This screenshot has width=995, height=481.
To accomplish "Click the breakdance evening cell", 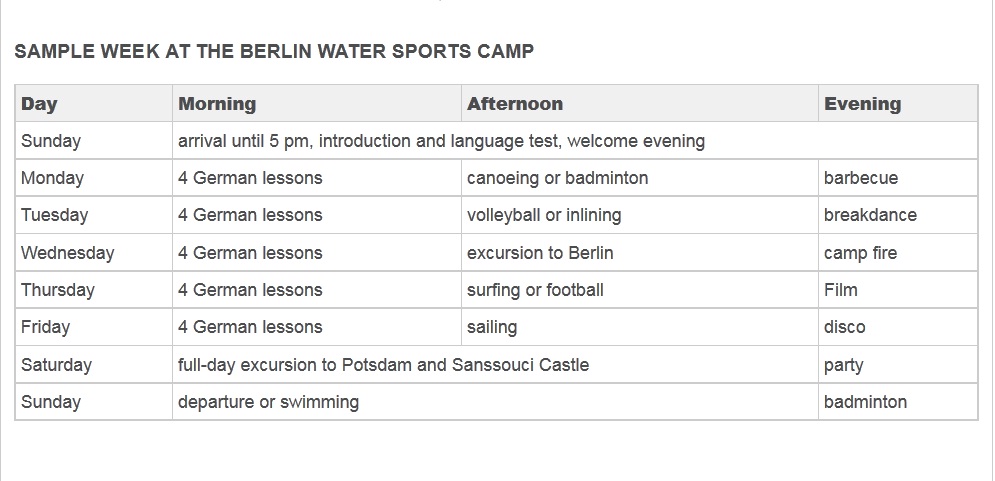I will (898, 215).
